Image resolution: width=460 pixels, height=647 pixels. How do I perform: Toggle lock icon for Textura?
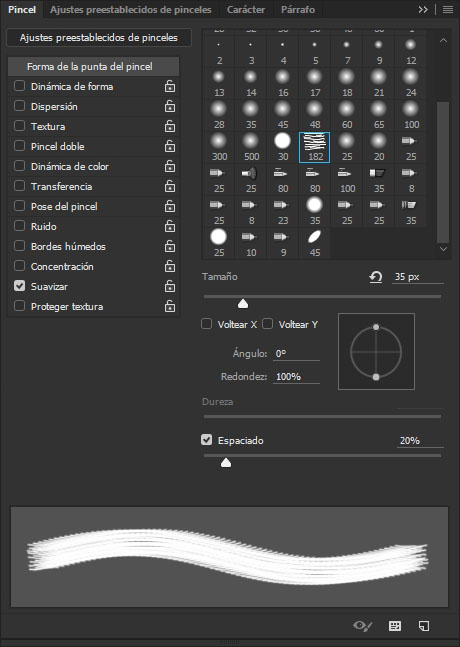(170, 126)
